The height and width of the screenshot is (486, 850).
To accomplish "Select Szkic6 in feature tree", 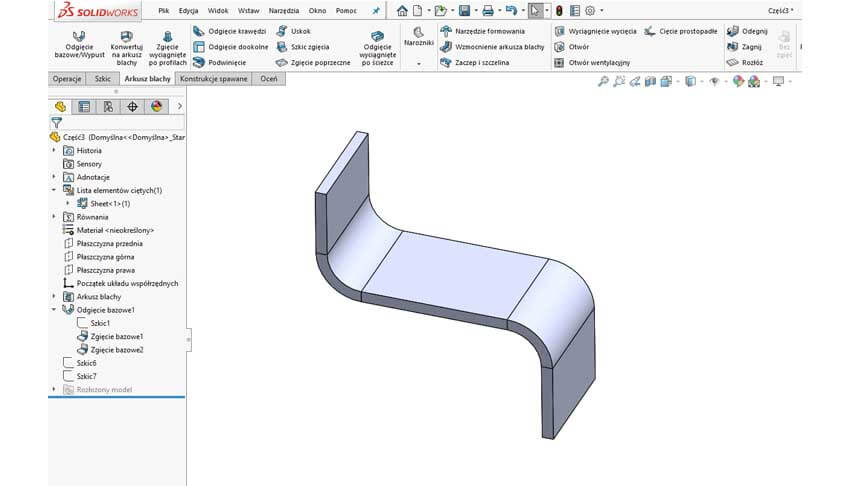I will click(86, 363).
